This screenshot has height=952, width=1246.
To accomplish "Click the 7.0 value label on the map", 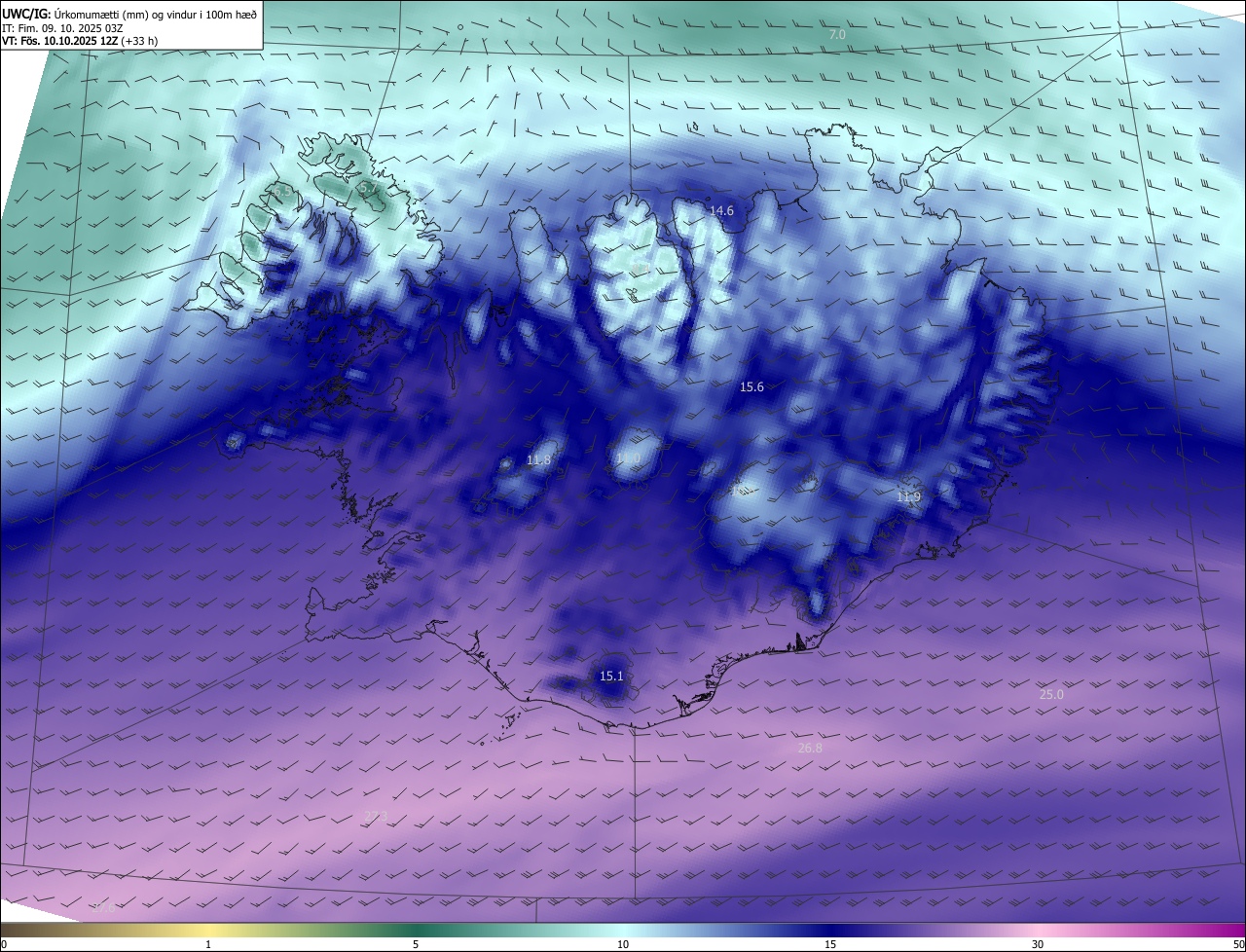I will 837,35.
